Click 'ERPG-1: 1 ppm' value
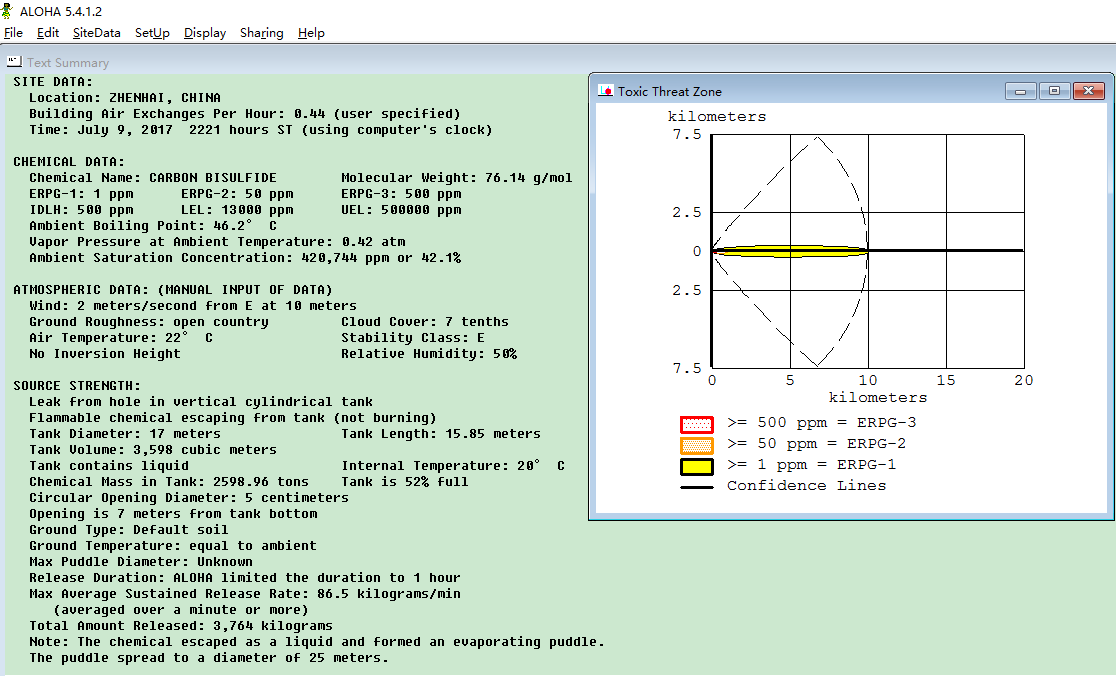This screenshot has width=1116, height=676. point(81,194)
